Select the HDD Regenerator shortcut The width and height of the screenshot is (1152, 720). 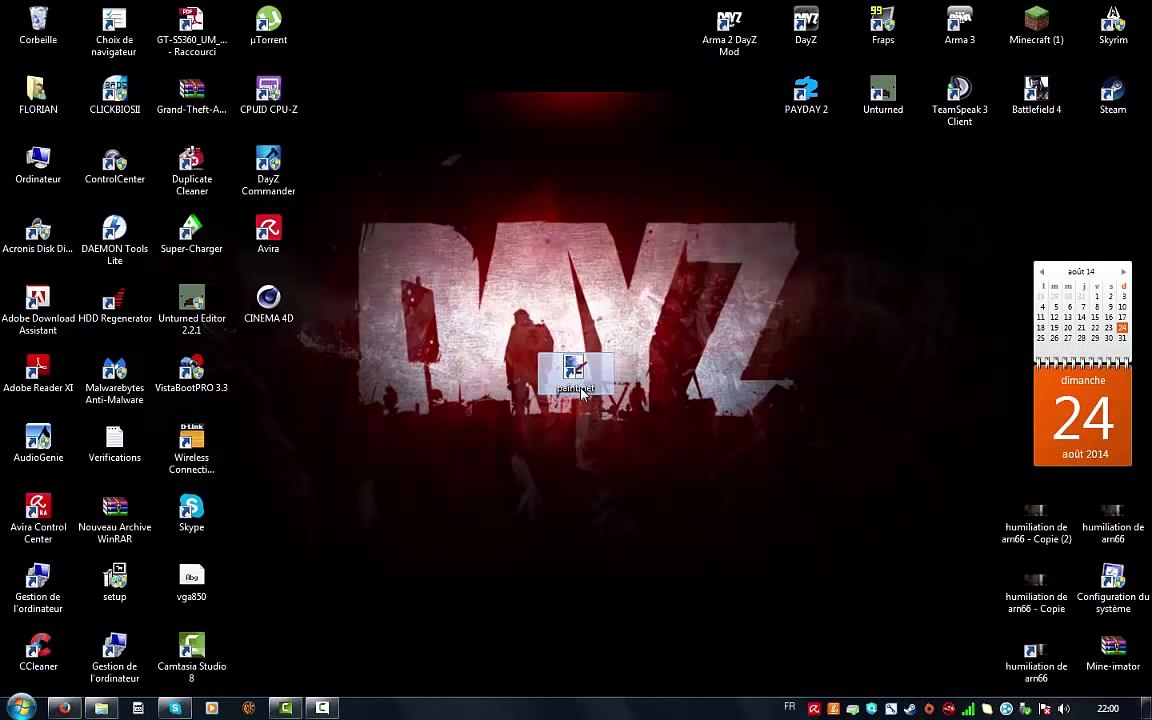point(115,304)
